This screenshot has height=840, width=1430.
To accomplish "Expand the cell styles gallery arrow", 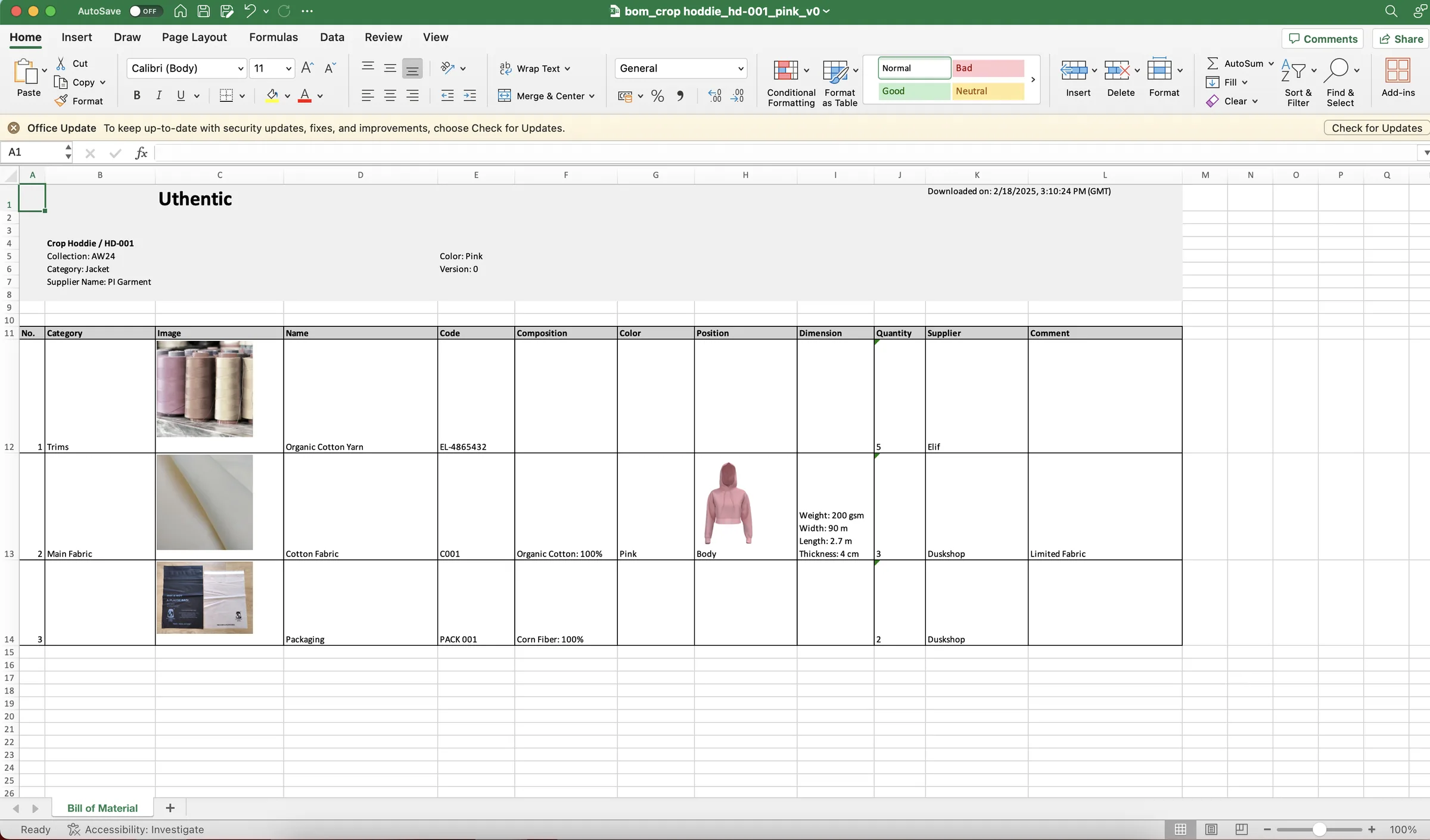I will coord(1033,79).
